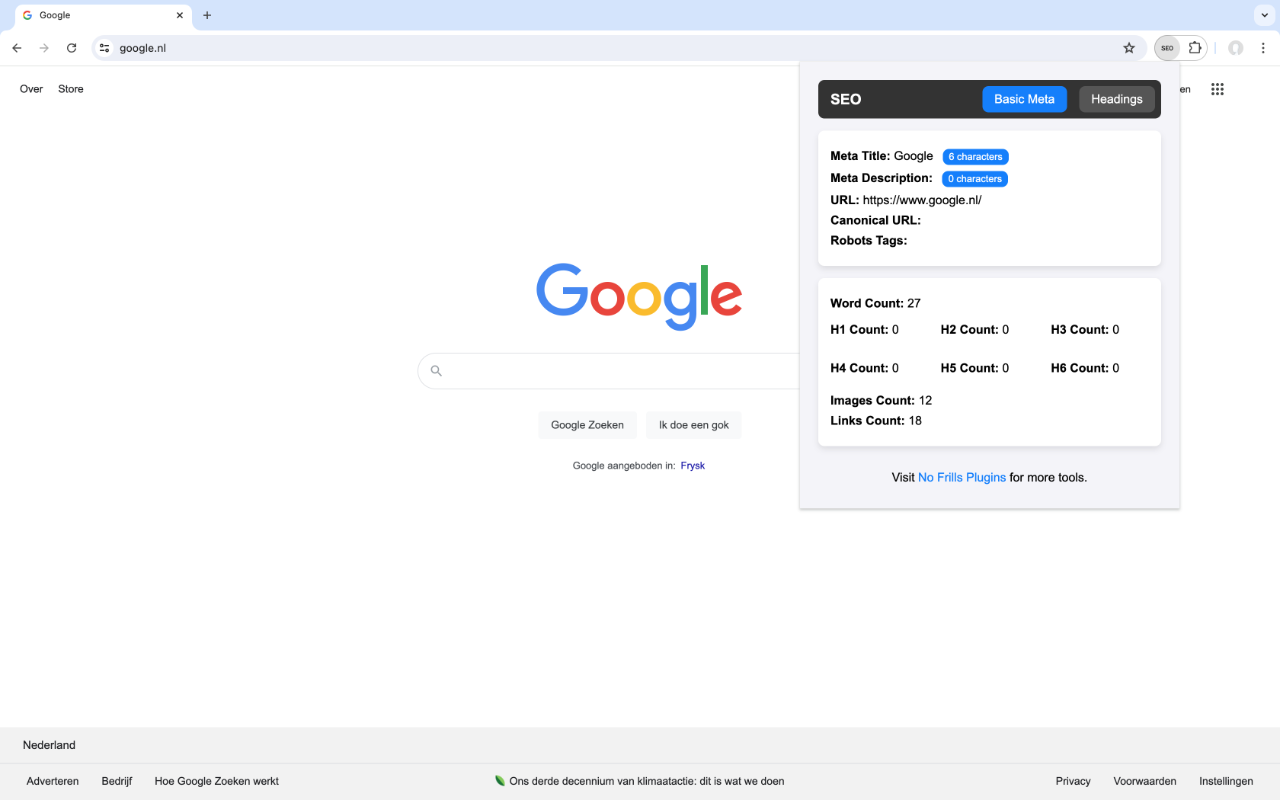Click the H1 Count value
The width and height of the screenshot is (1280, 800).
pos(895,330)
